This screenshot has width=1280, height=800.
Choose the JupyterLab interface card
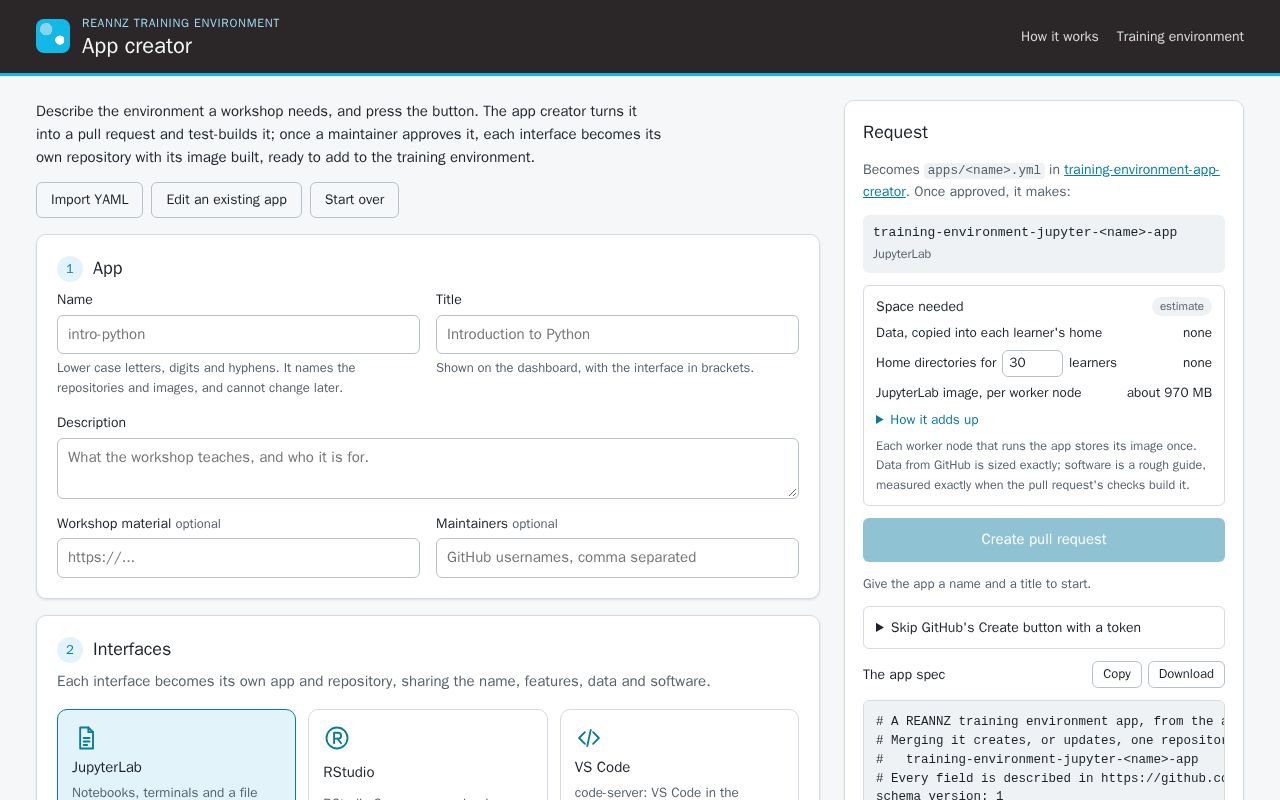[176, 755]
